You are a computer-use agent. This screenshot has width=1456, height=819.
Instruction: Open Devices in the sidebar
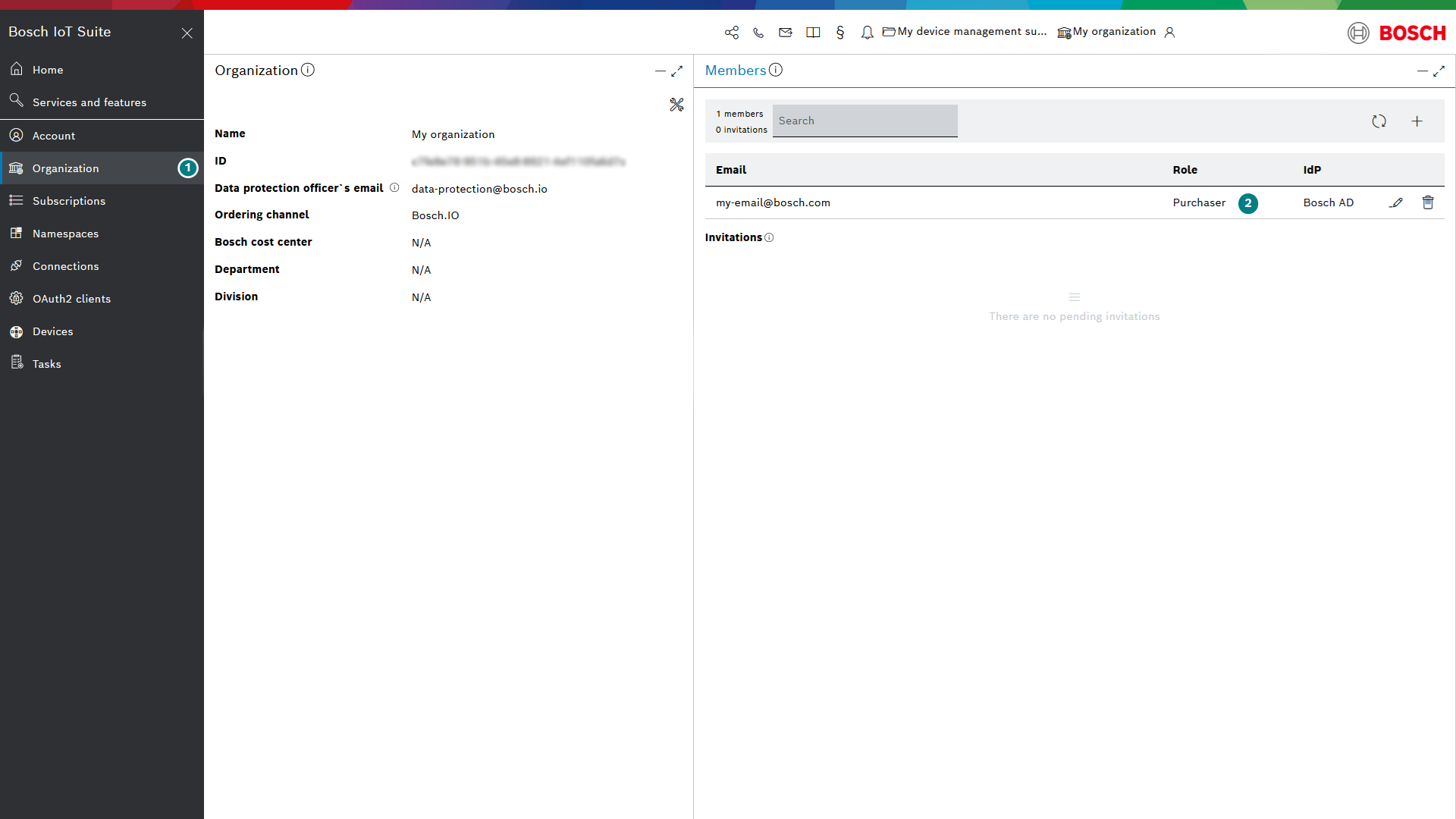102,331
